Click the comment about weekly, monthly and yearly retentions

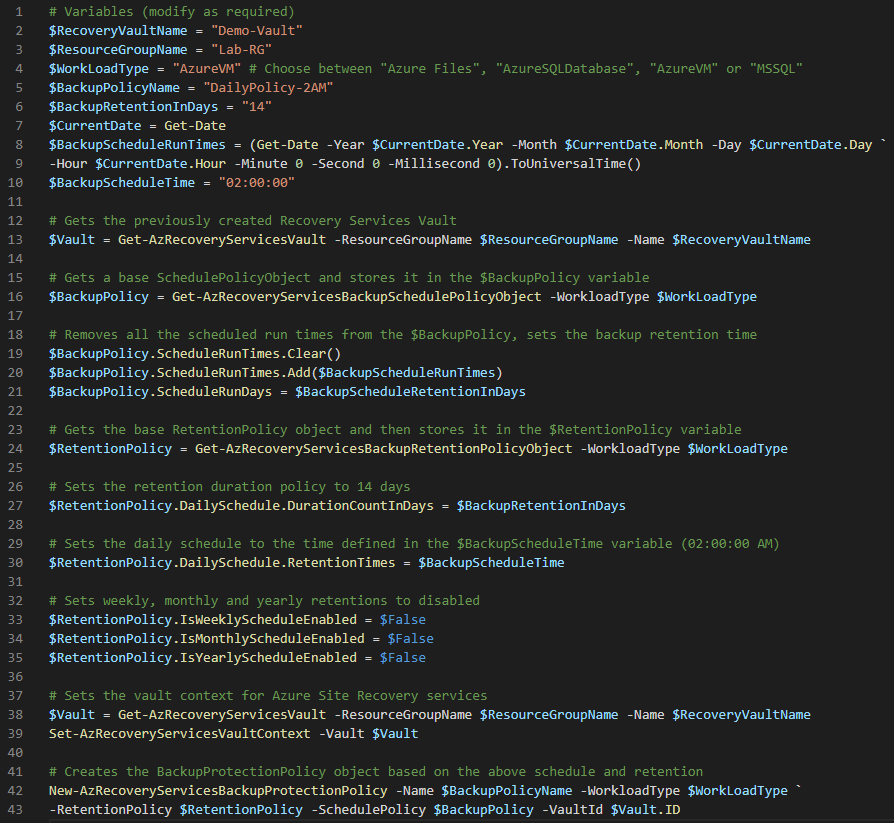point(264,601)
